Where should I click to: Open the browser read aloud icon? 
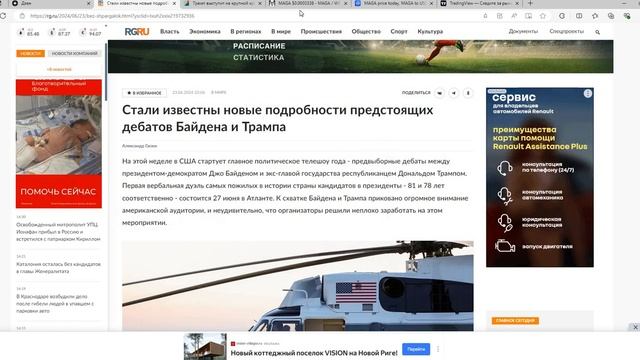pos(514,16)
